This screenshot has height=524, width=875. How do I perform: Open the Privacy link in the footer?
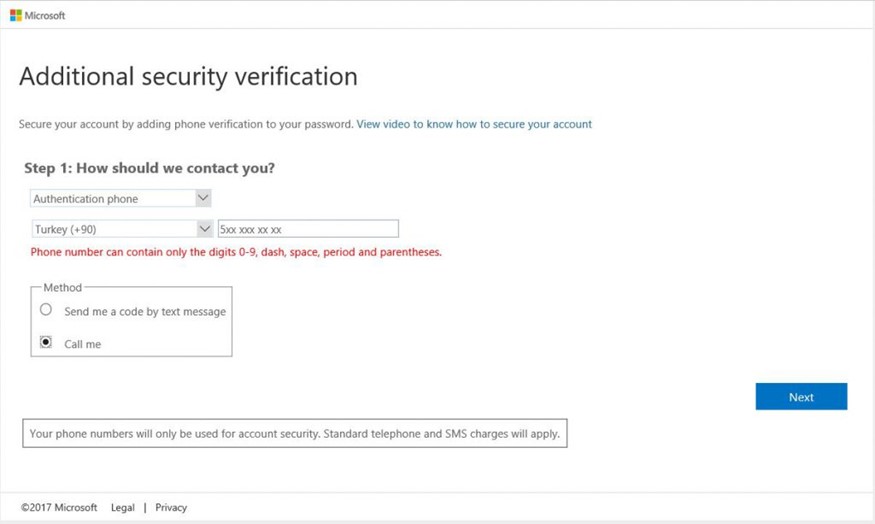coord(171,507)
